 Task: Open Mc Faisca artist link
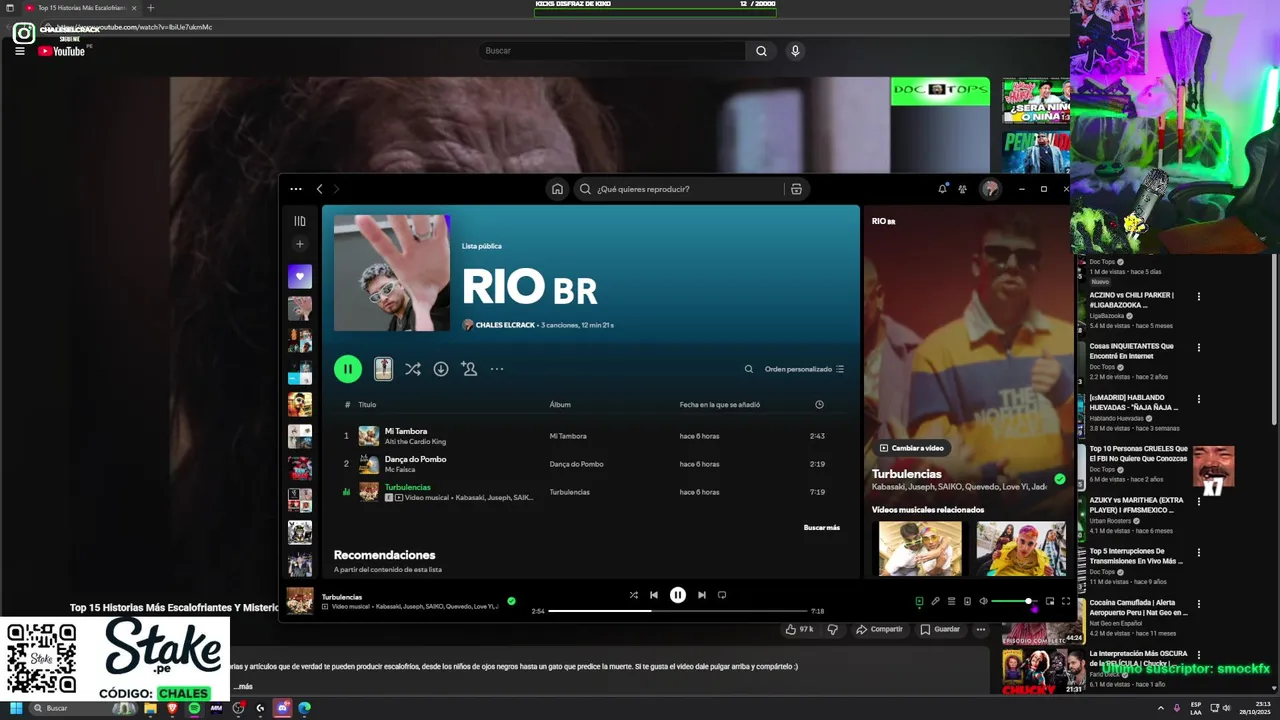point(400,470)
